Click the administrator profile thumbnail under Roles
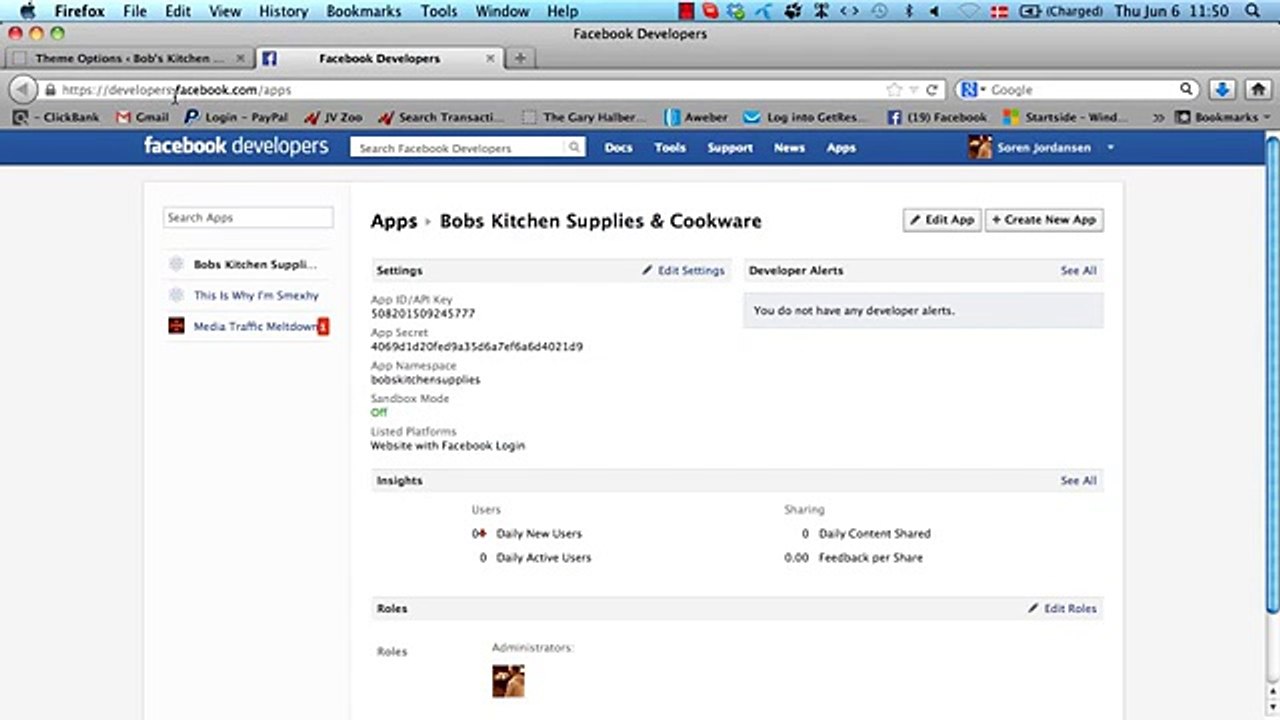This screenshot has width=1280, height=720. [508, 681]
